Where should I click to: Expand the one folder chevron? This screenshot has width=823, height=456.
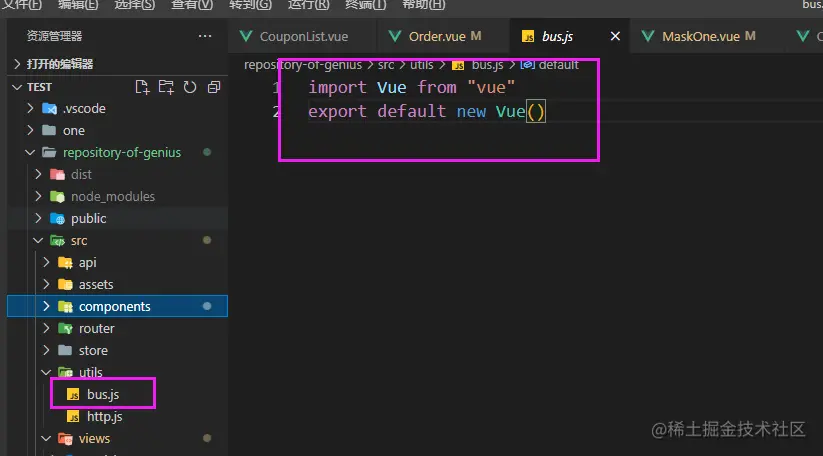[x=30, y=130]
